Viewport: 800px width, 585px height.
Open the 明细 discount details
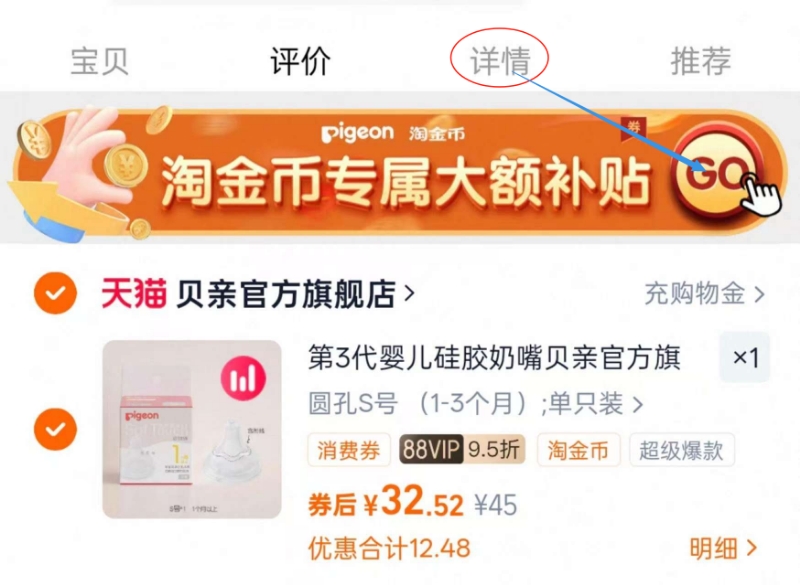pyautogui.click(x=723, y=548)
